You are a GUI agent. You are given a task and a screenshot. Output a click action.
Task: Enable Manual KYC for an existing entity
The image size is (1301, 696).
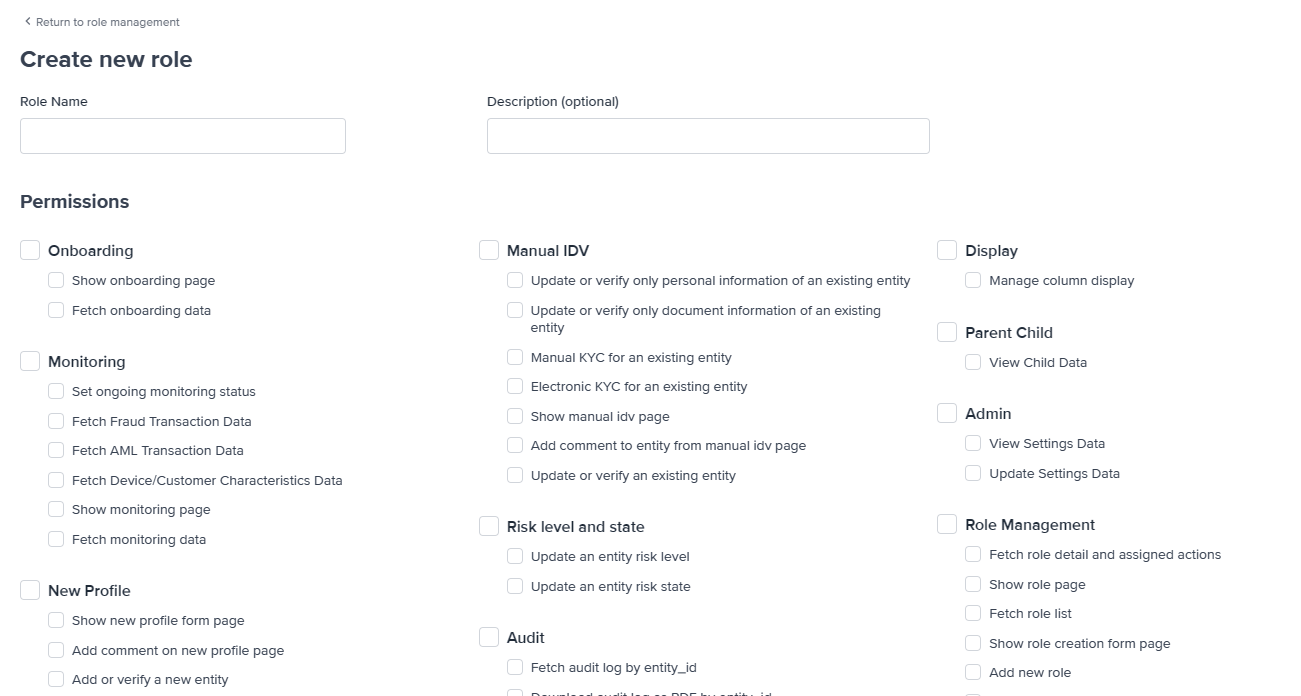(x=515, y=357)
